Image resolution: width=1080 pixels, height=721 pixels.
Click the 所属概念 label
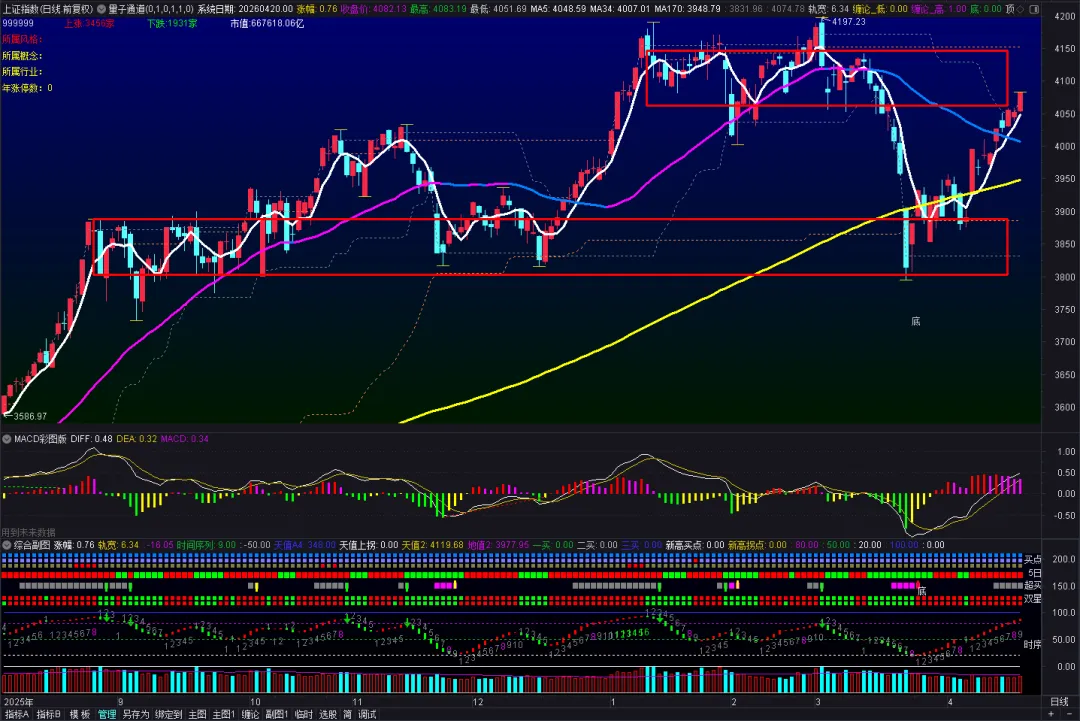click(22, 56)
